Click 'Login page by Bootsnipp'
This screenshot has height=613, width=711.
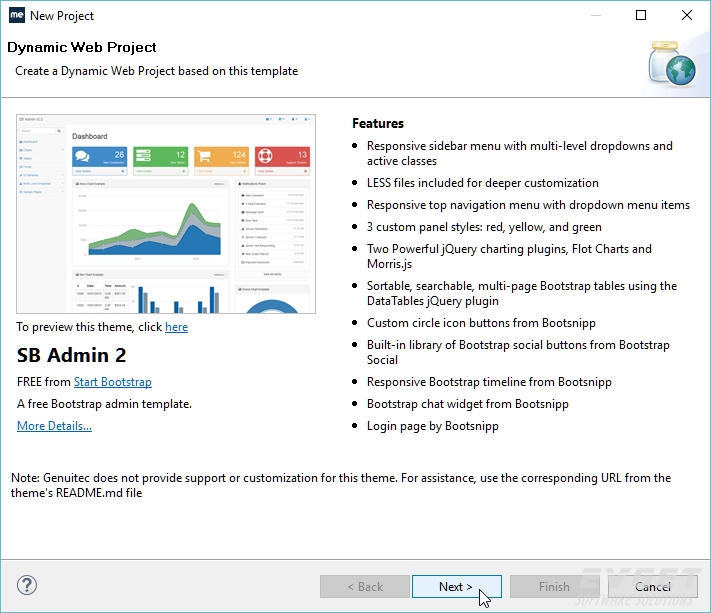tap(433, 426)
